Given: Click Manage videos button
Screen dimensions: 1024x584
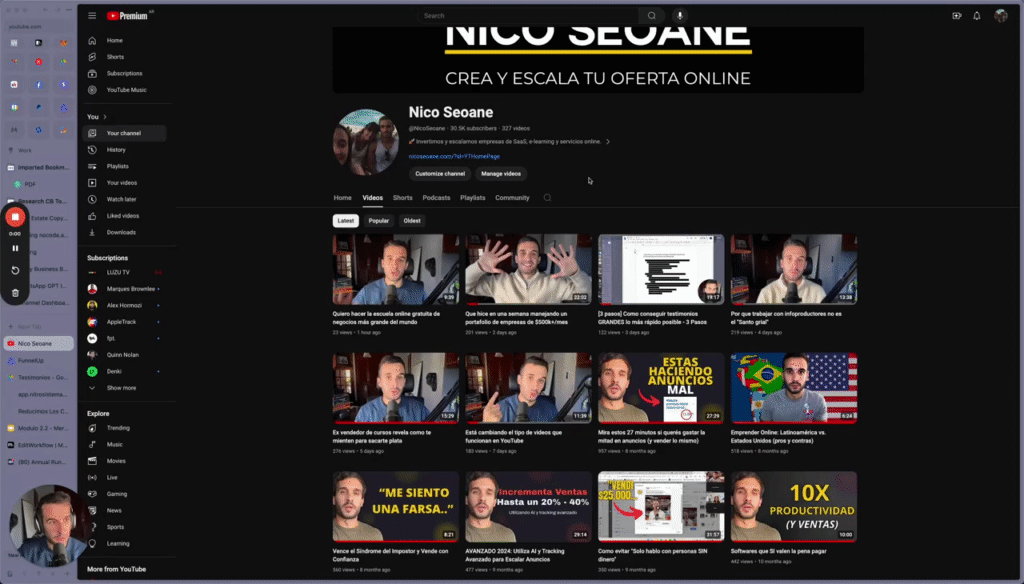Looking at the screenshot, I should [x=501, y=174].
